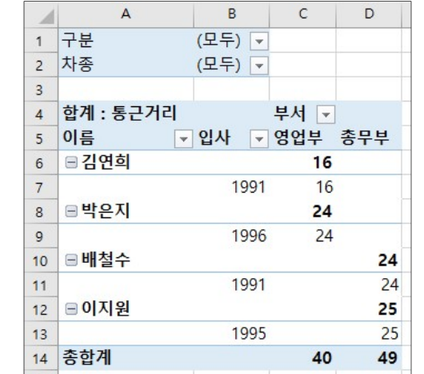Select column D header
The height and width of the screenshot is (374, 424).
click(369, 15)
